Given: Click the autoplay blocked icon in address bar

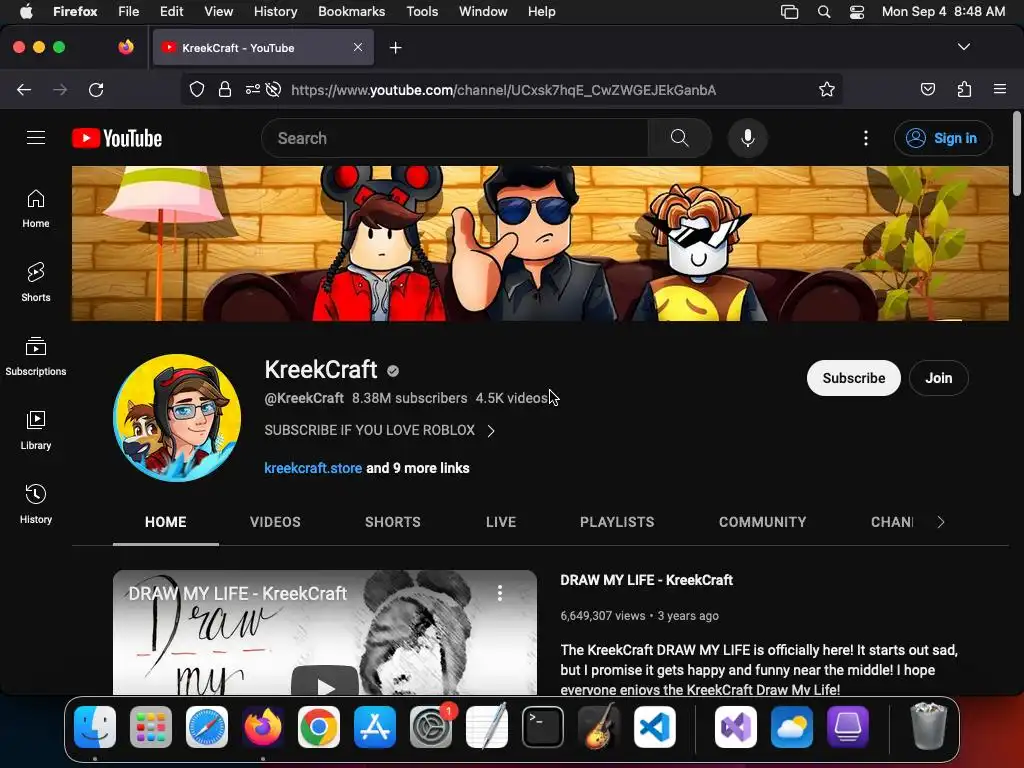Looking at the screenshot, I should (x=274, y=89).
